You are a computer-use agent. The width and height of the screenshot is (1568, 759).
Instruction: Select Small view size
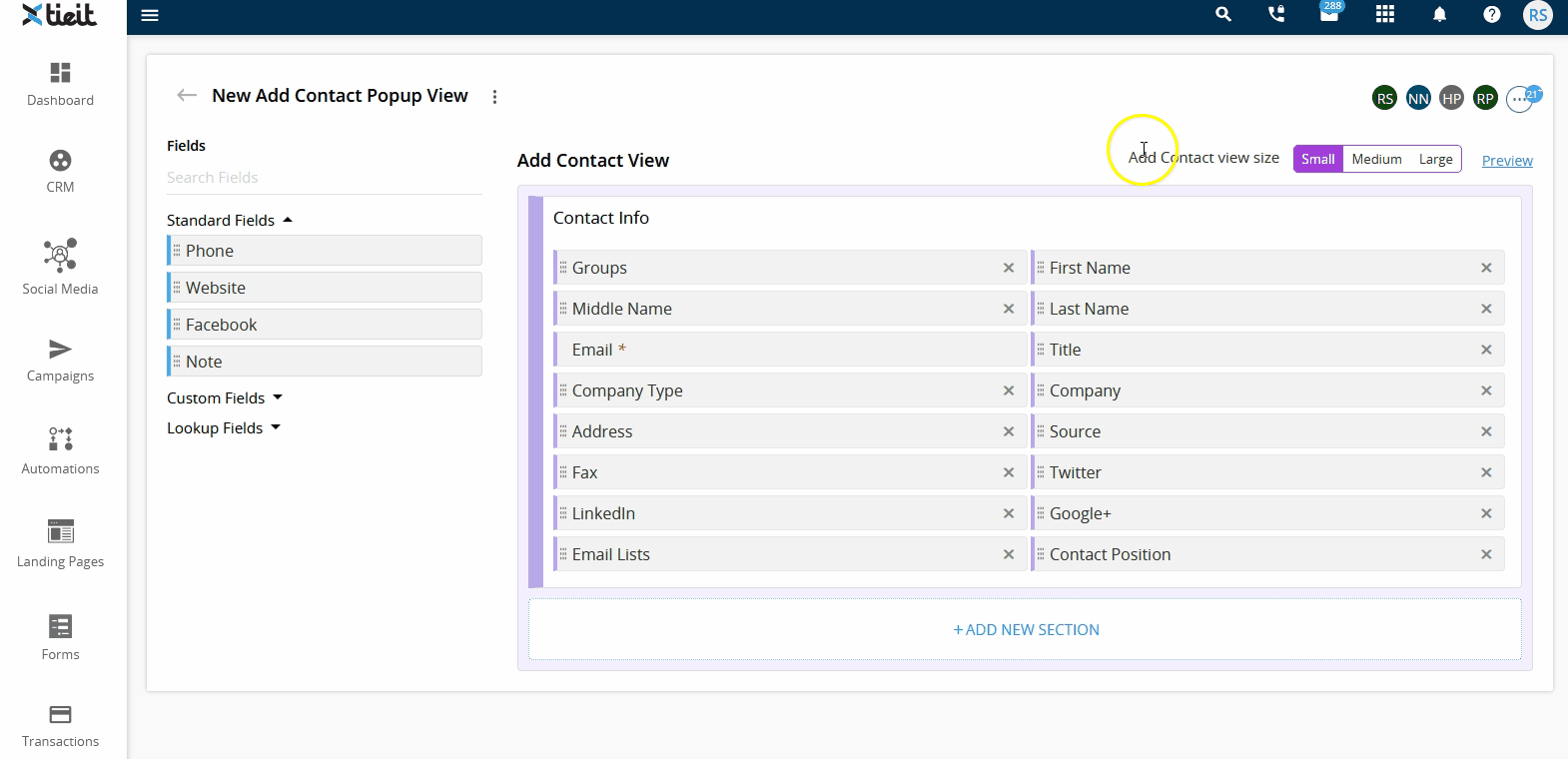(1318, 159)
